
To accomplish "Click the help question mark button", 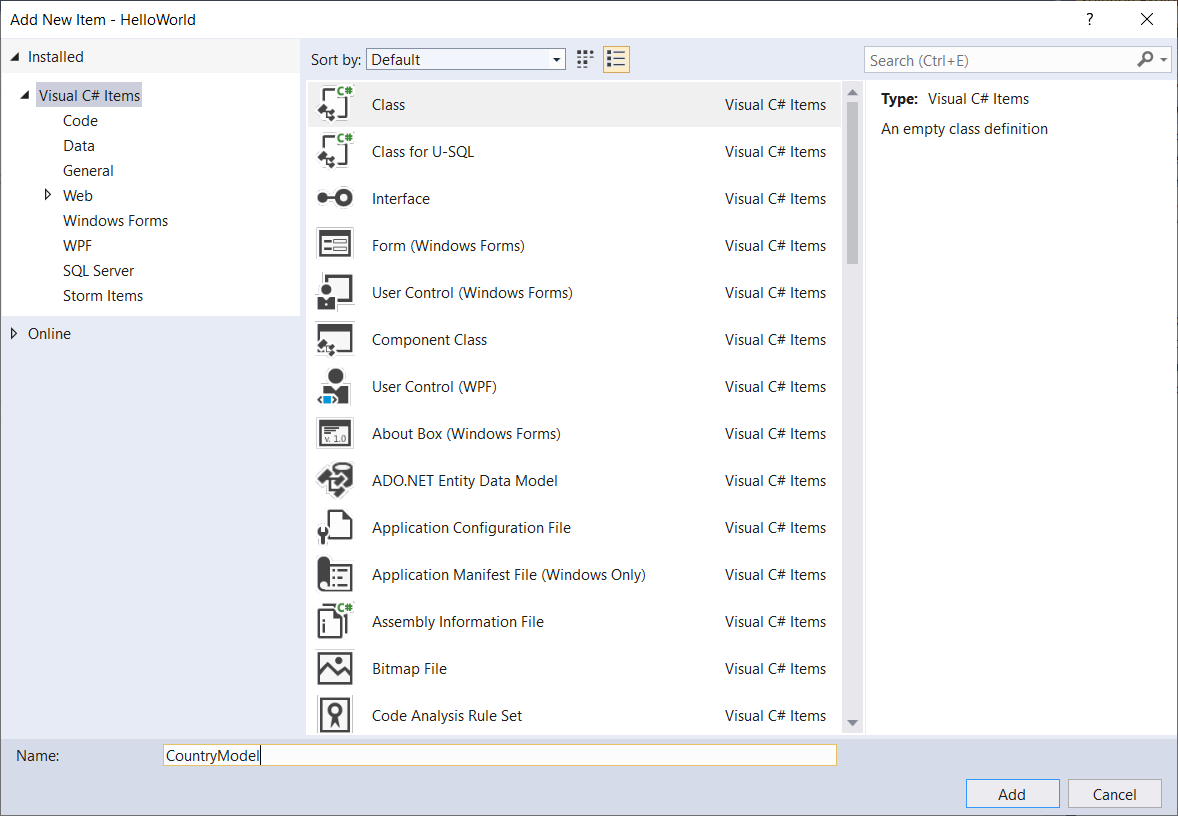I will pos(1089,20).
